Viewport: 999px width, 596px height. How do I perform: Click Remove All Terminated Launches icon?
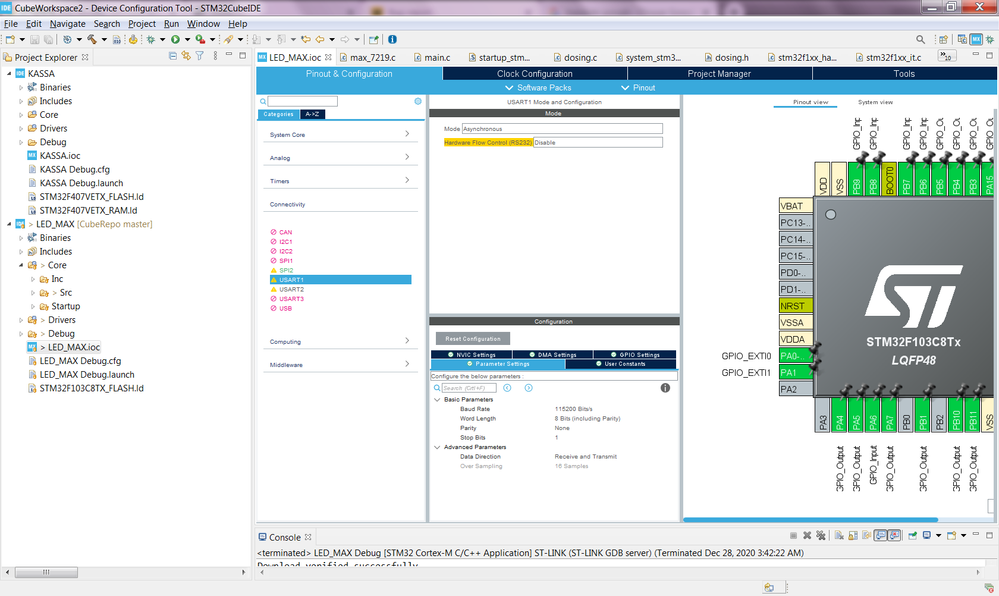pyautogui.click(x=821, y=535)
